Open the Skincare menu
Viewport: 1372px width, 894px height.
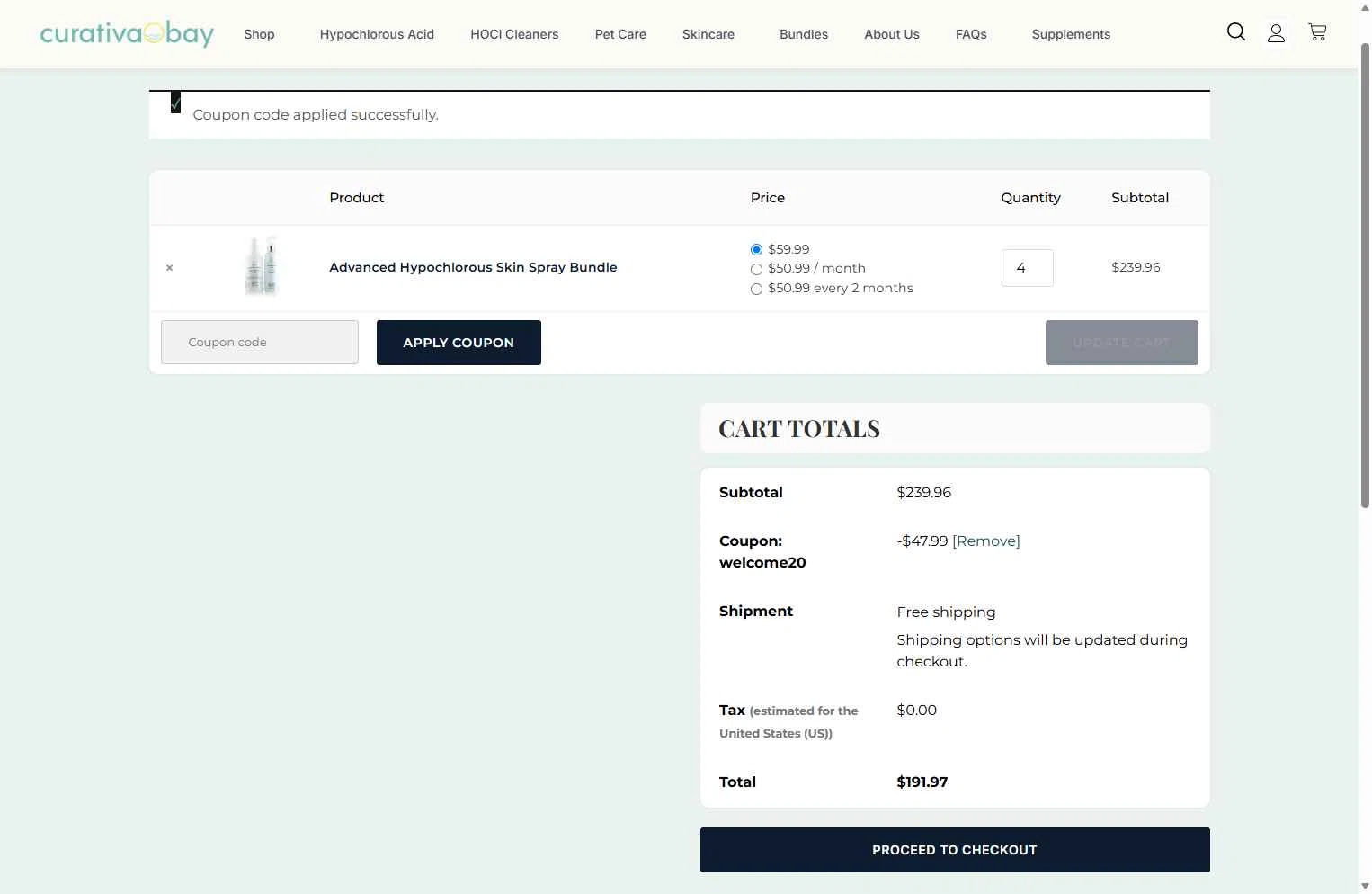pyautogui.click(x=708, y=34)
